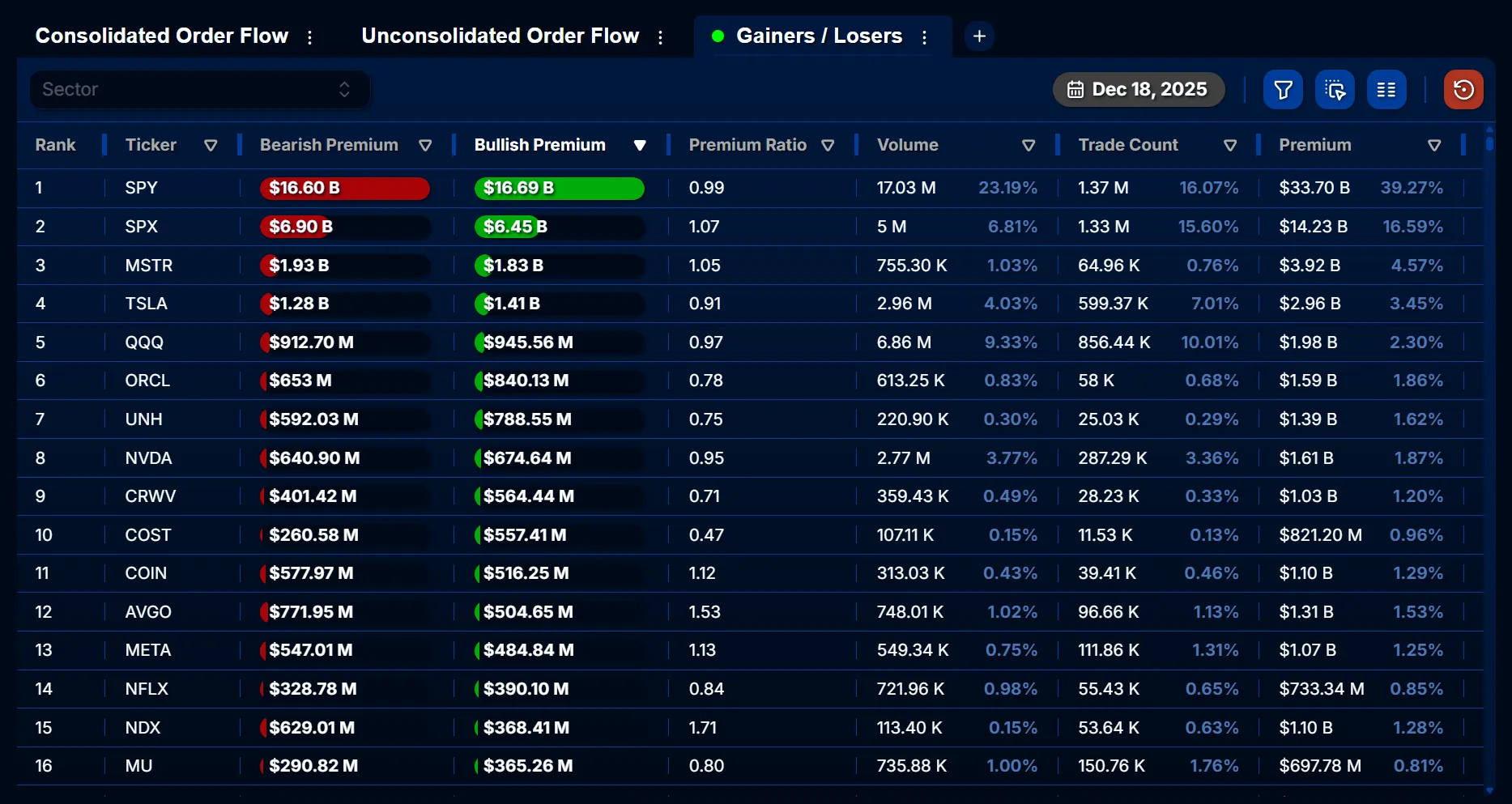Click Trade Count column sort triangle

[1230, 146]
